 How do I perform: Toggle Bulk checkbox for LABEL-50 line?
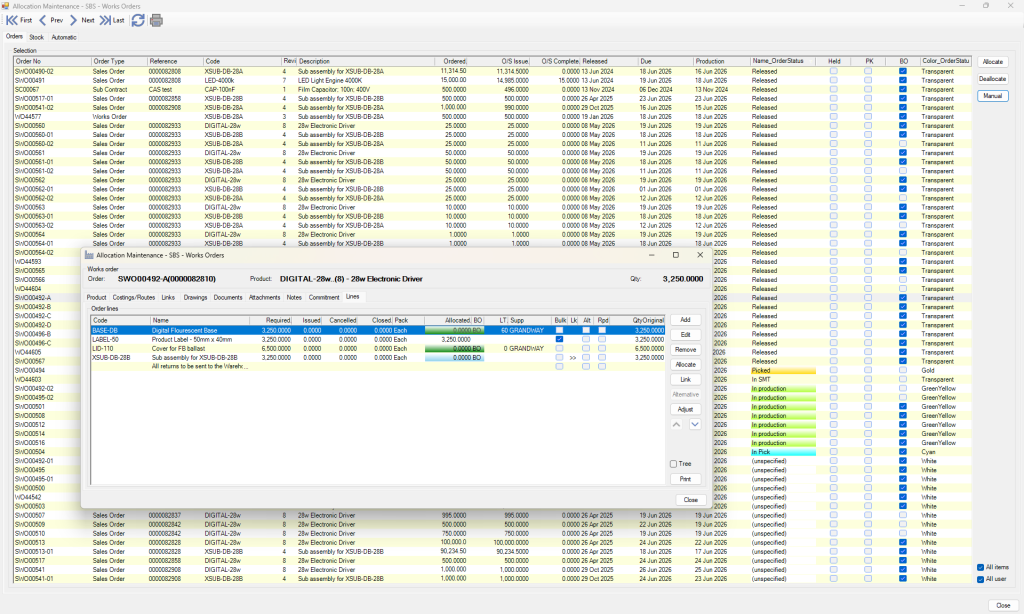(x=559, y=340)
